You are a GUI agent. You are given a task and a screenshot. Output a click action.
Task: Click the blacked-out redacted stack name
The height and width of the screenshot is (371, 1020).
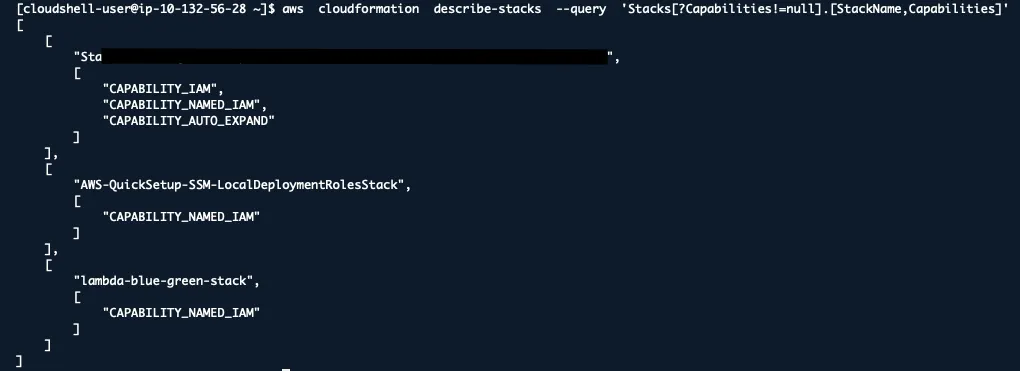click(355, 57)
